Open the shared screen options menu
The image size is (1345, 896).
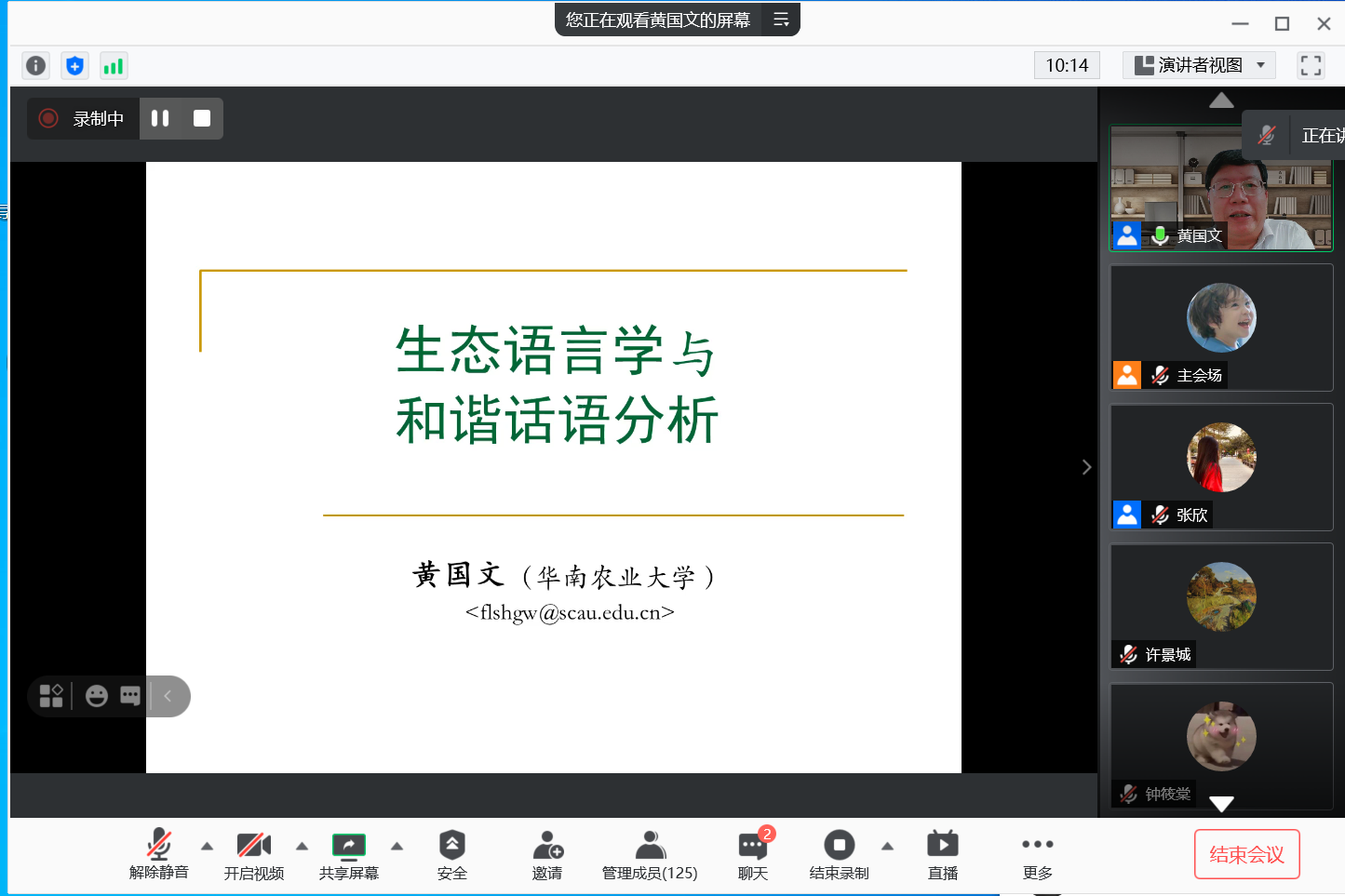781,20
